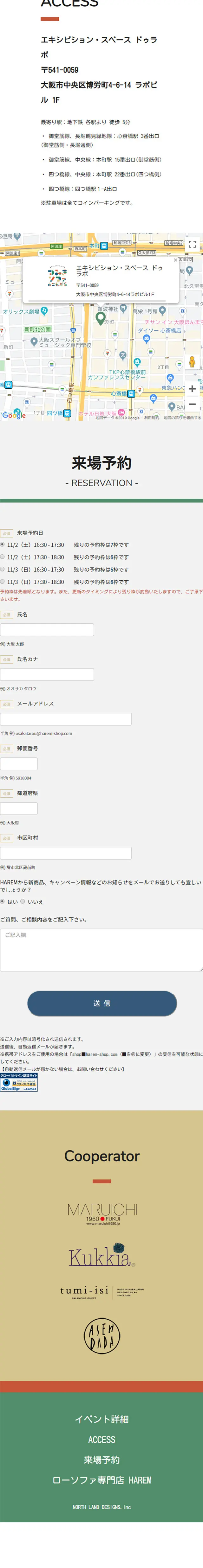Viewport: 203px width, 1568px height.
Task: Close the map info window
Action: 176,260
